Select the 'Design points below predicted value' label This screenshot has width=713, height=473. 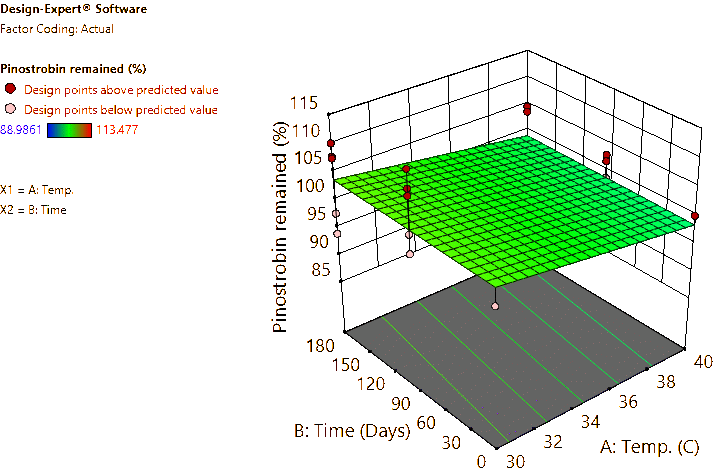121,108
